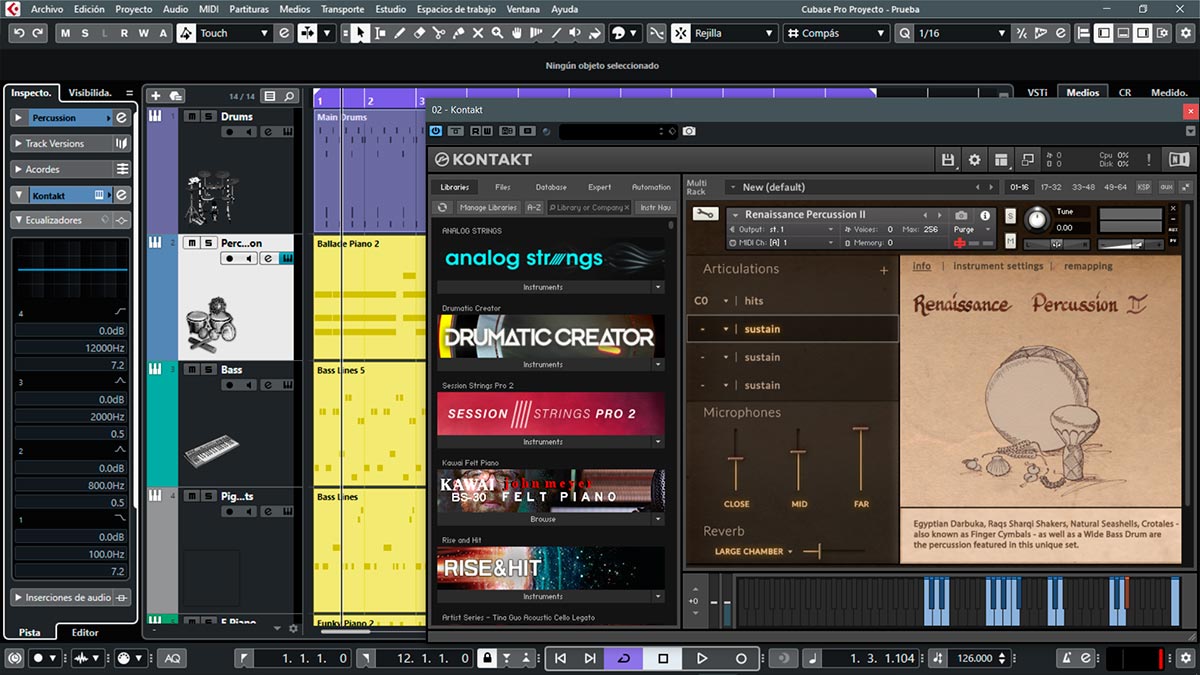This screenshot has height=675, width=1200.
Task: Solo the Bass track
Action: 208,369
